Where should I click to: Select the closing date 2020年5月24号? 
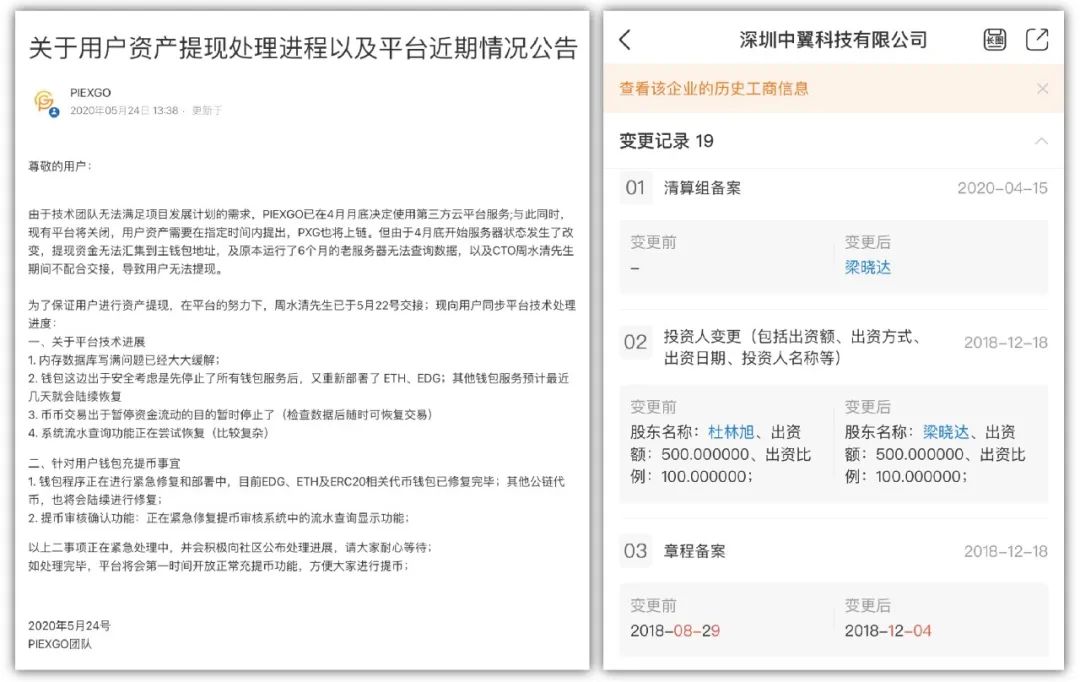(69, 626)
